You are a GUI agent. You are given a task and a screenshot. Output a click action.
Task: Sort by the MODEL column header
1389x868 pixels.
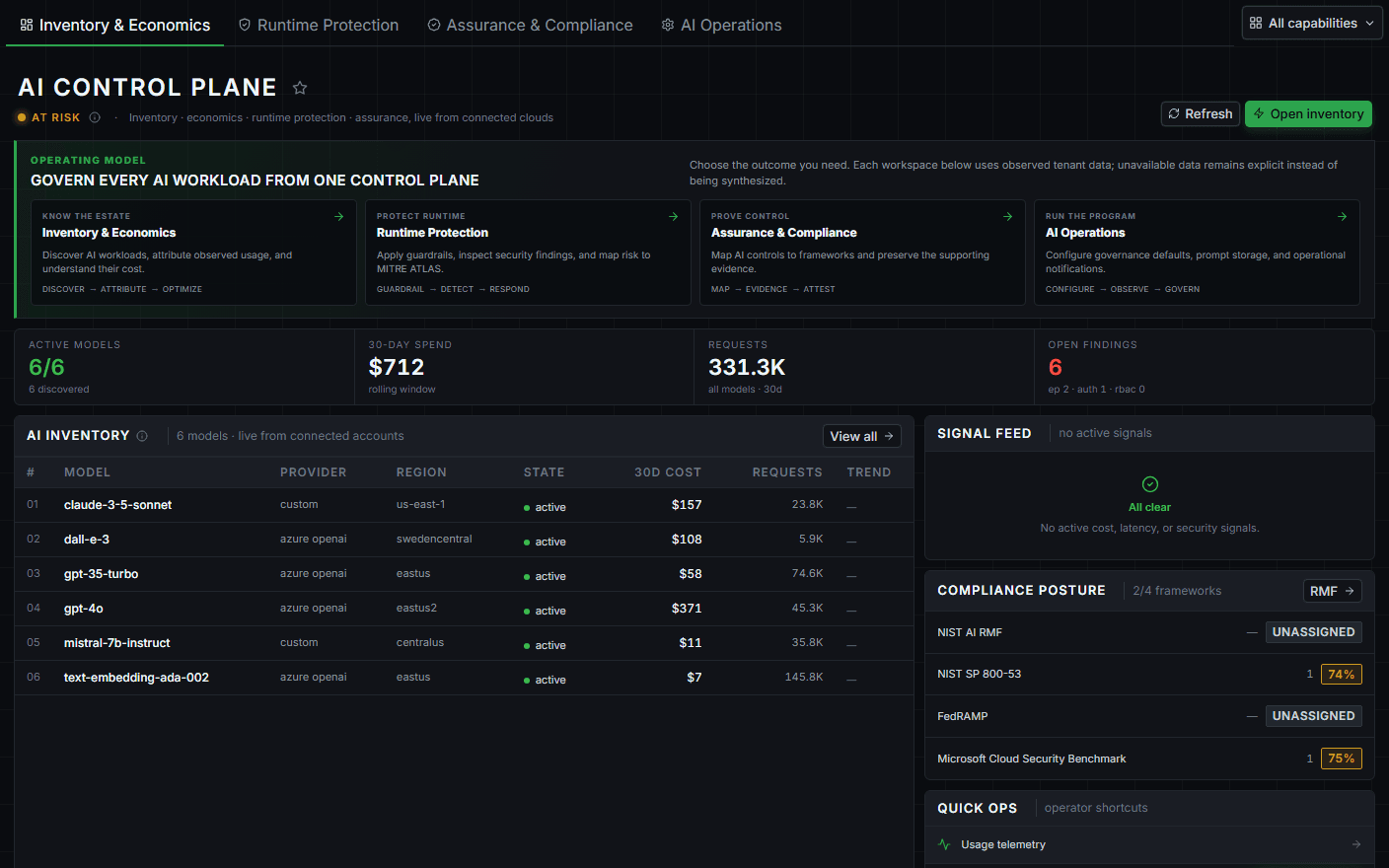[x=87, y=472]
